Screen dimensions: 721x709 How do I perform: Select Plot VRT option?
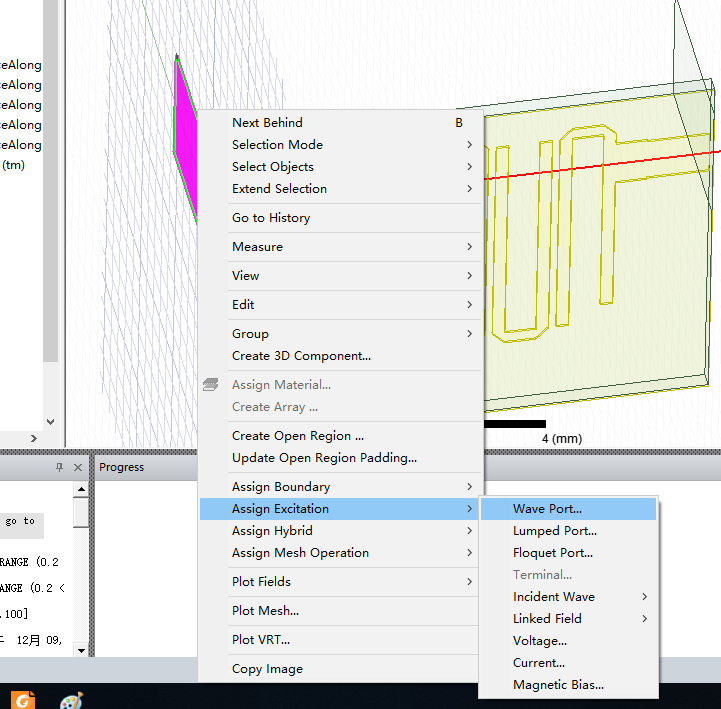339,640
